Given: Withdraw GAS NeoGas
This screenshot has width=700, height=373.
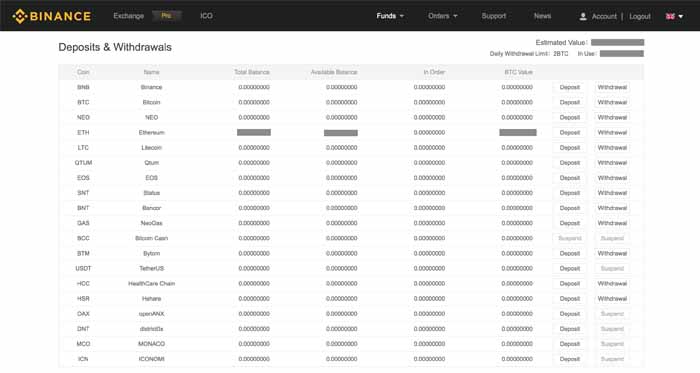Looking at the screenshot, I should [612, 223].
